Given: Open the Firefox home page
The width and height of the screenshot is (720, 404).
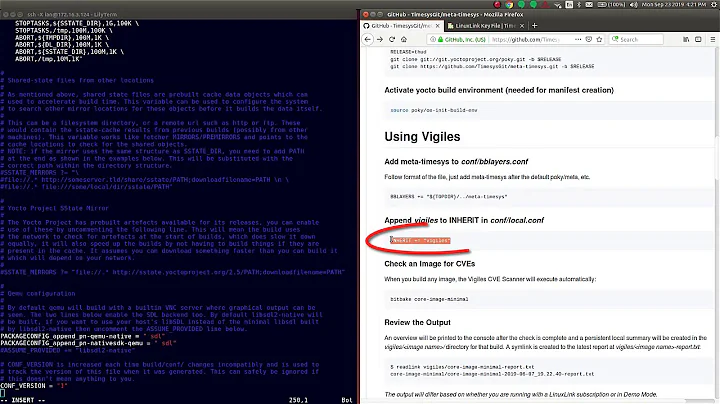Looking at the screenshot, I should point(404,39).
